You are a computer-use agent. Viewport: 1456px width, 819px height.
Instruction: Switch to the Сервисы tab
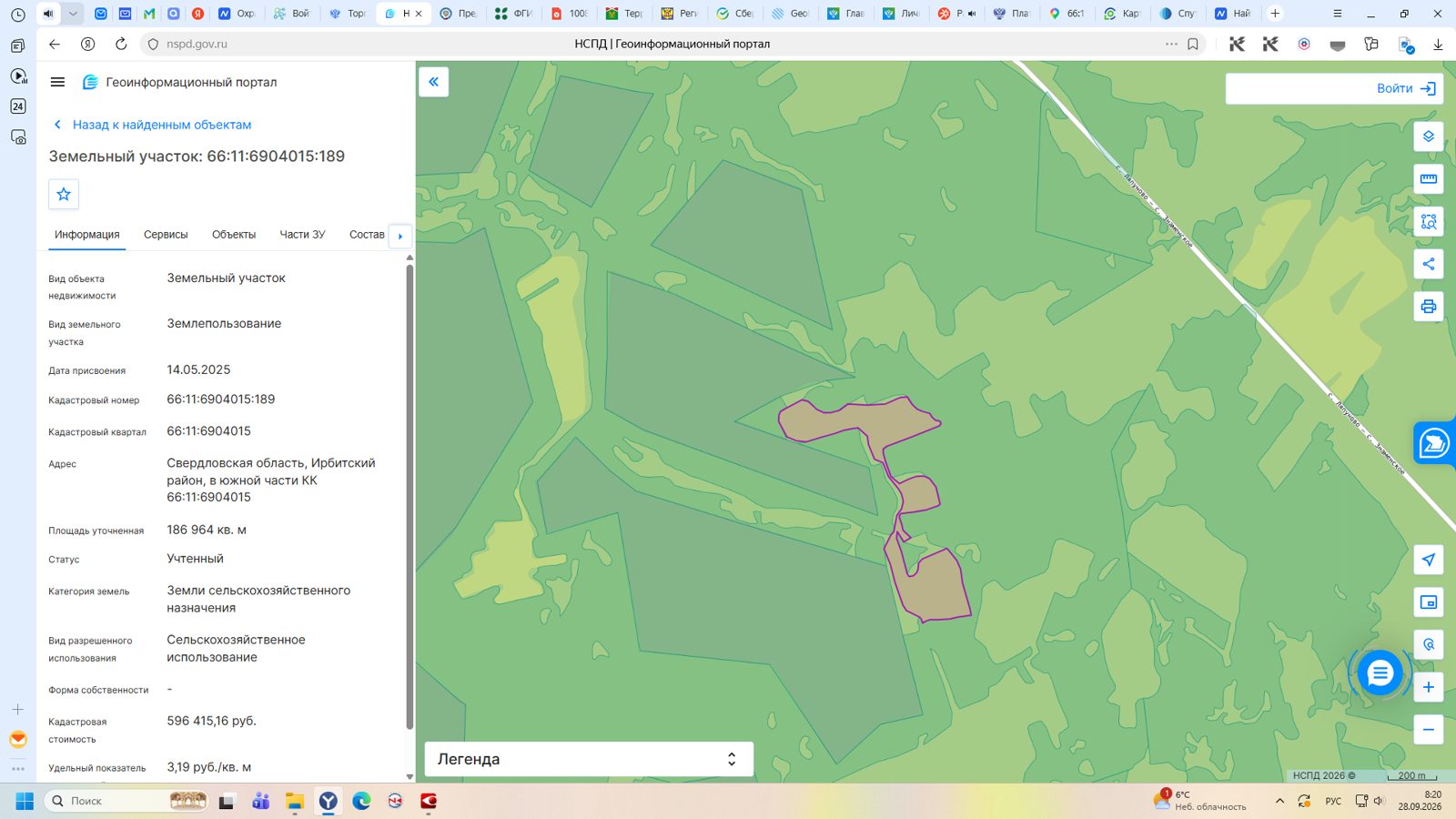(x=166, y=235)
